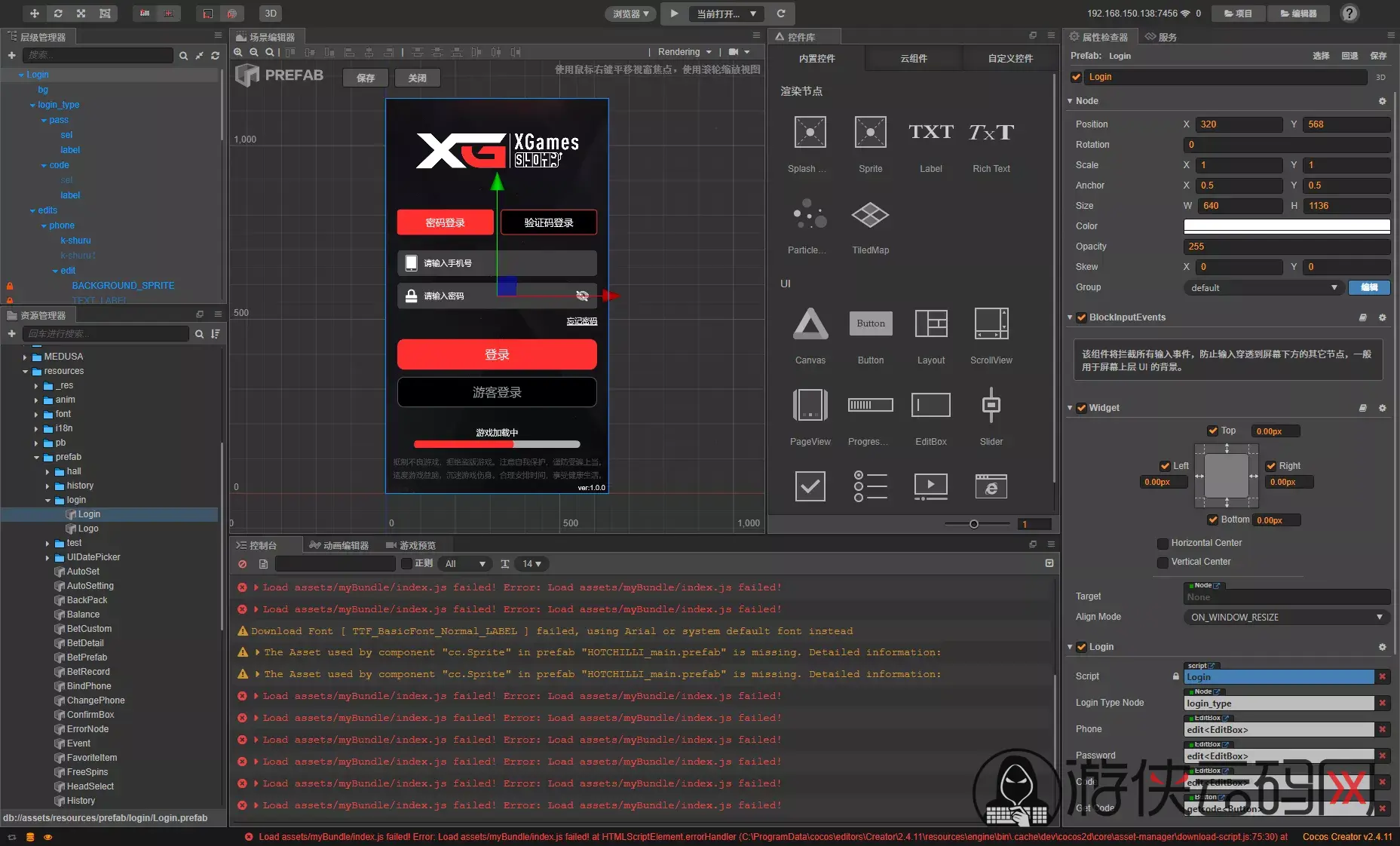Pick the Label TXT node icon

tap(931, 133)
